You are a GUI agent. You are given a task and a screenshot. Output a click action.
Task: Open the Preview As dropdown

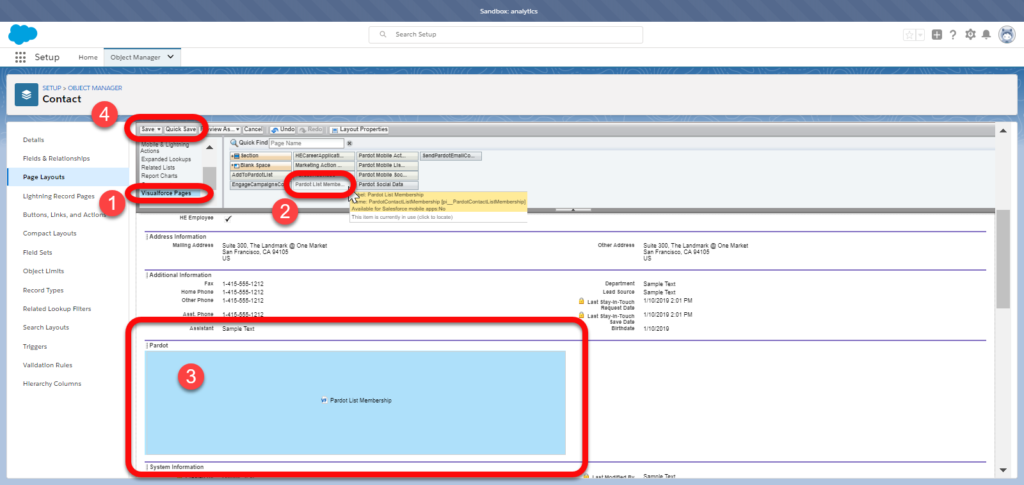click(221, 129)
